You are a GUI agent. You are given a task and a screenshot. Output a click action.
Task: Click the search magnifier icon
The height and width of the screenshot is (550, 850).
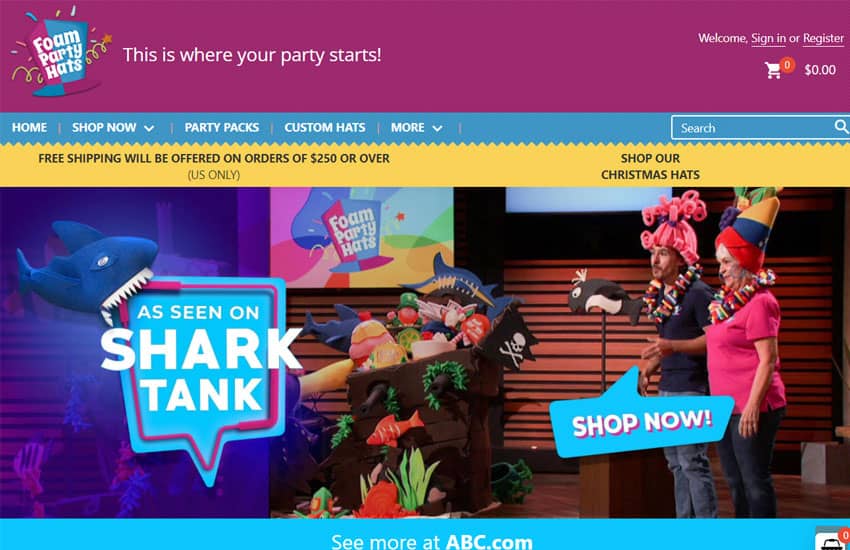click(x=841, y=127)
